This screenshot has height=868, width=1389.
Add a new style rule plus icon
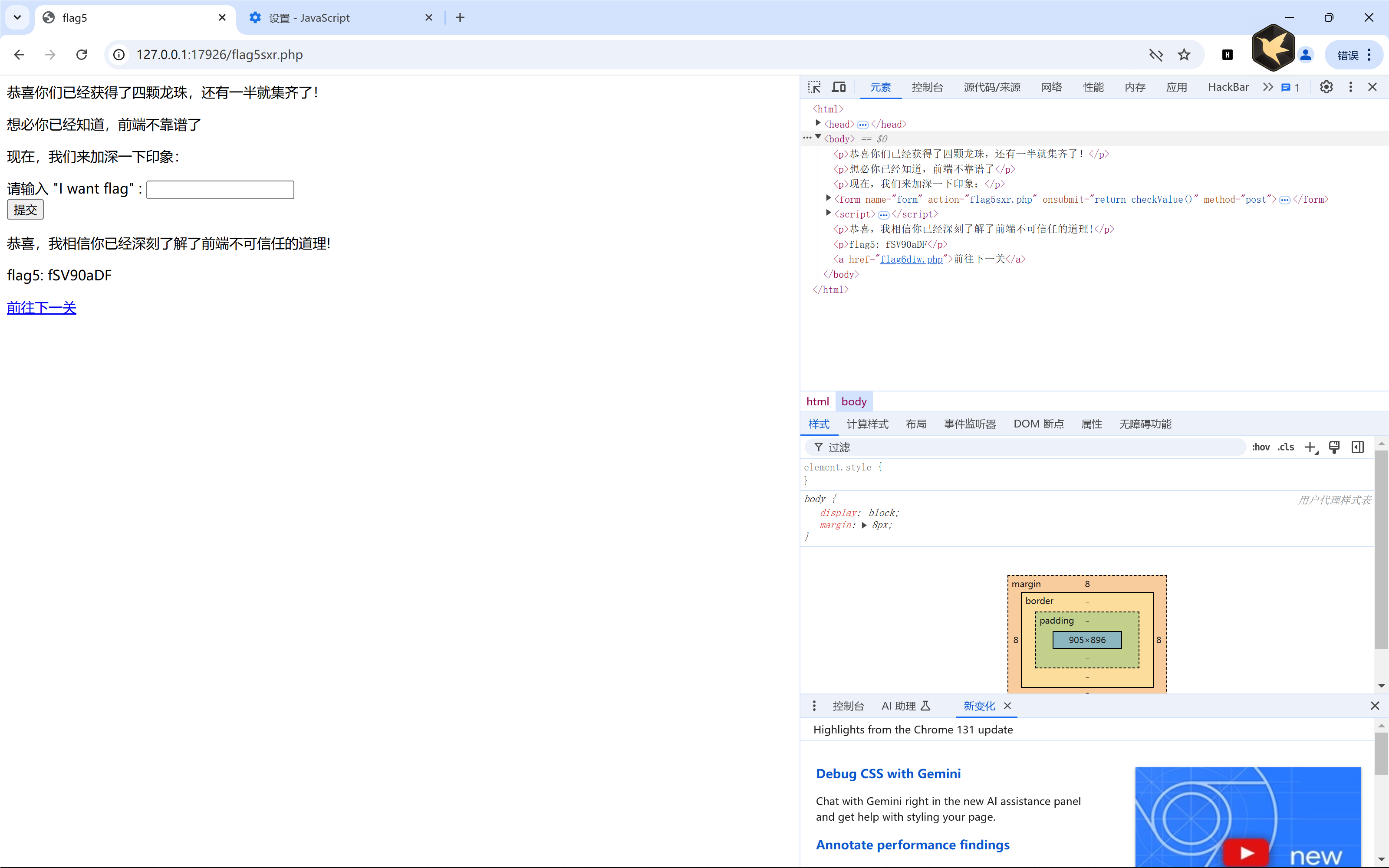coord(1310,447)
